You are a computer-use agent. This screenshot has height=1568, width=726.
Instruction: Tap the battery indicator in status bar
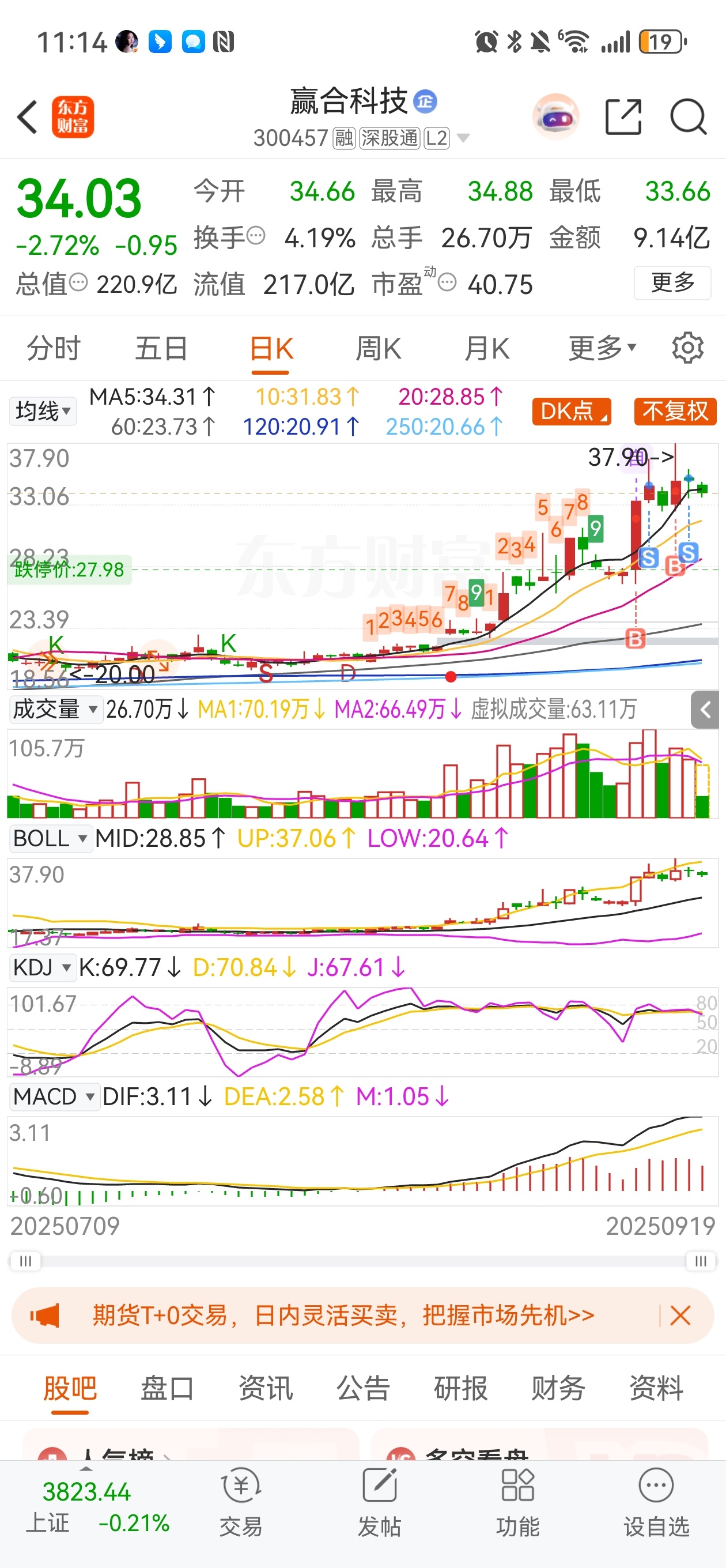(663, 42)
